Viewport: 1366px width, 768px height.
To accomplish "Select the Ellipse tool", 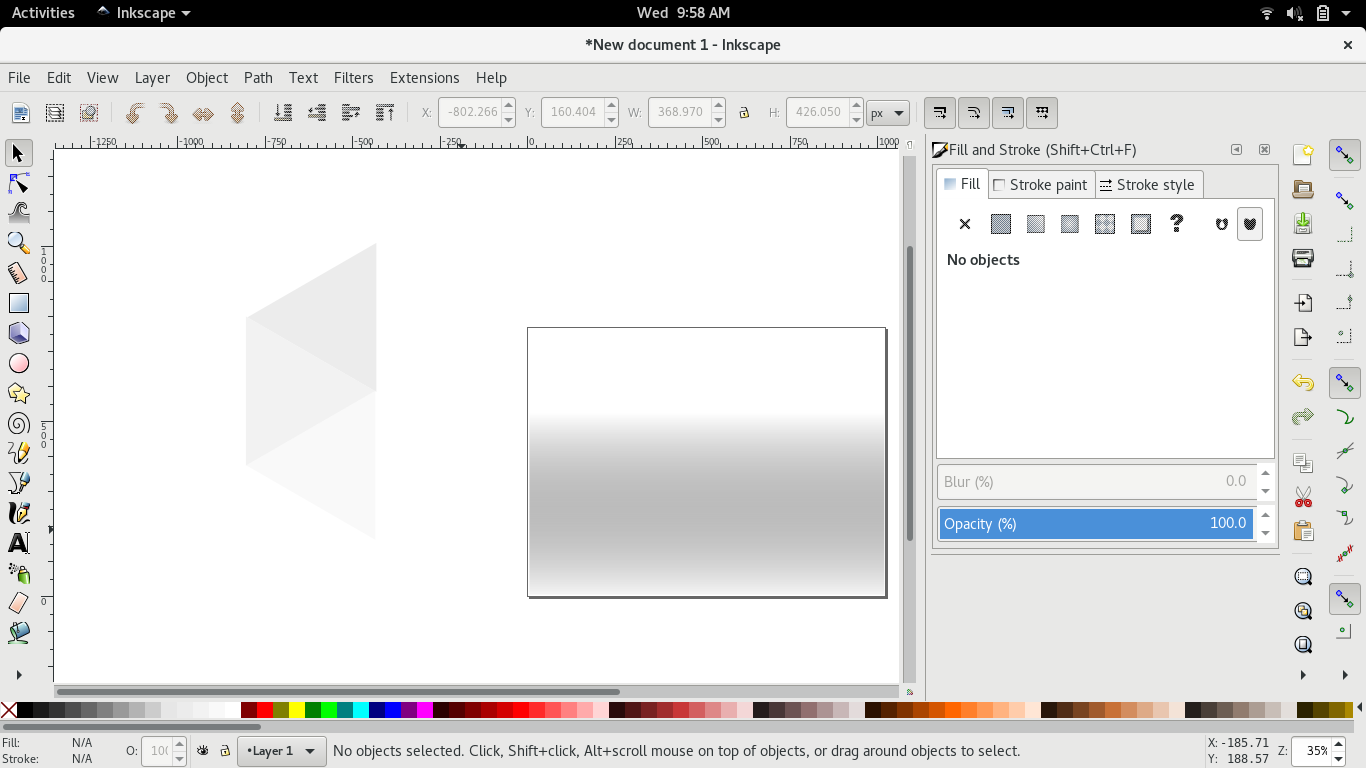I will pyautogui.click(x=19, y=363).
